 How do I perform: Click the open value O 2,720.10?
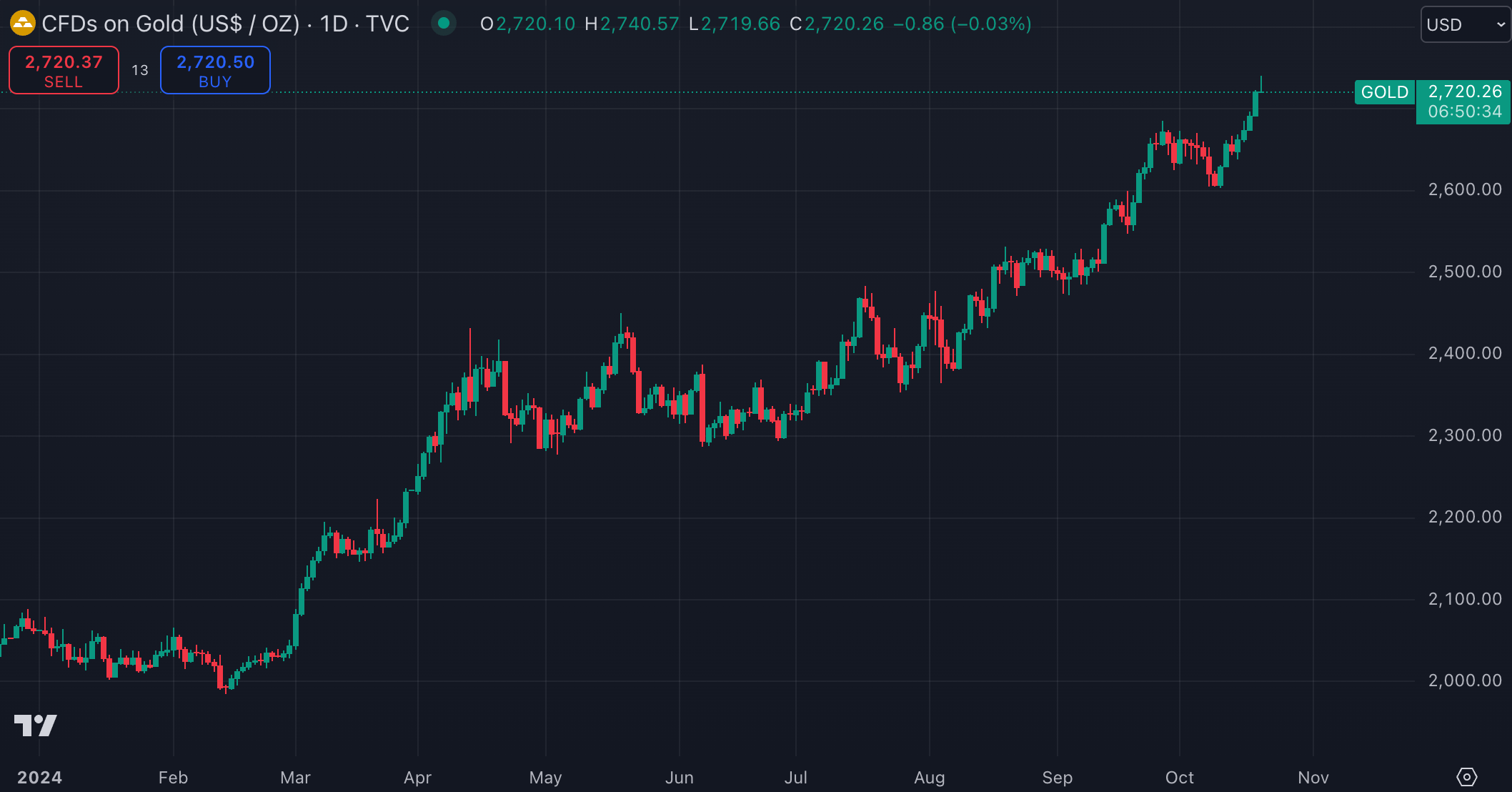tap(527, 24)
